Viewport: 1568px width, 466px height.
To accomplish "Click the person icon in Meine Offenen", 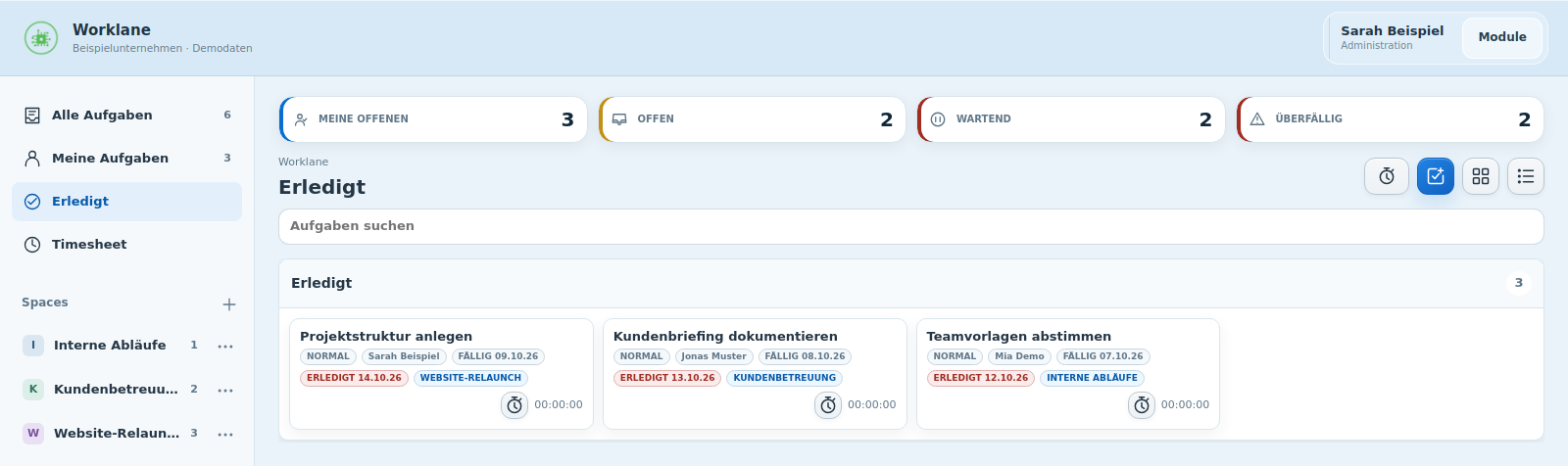I will point(301,119).
